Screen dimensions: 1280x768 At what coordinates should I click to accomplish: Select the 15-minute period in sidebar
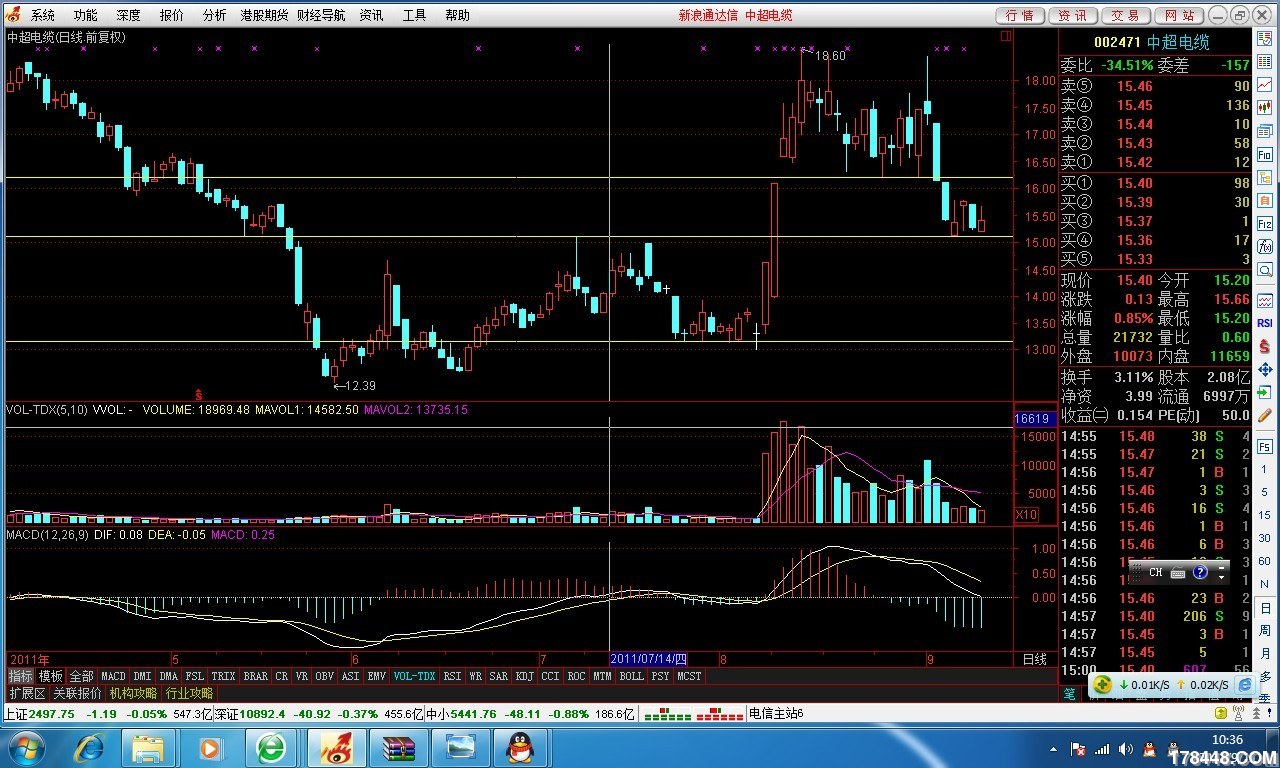coord(1265,515)
